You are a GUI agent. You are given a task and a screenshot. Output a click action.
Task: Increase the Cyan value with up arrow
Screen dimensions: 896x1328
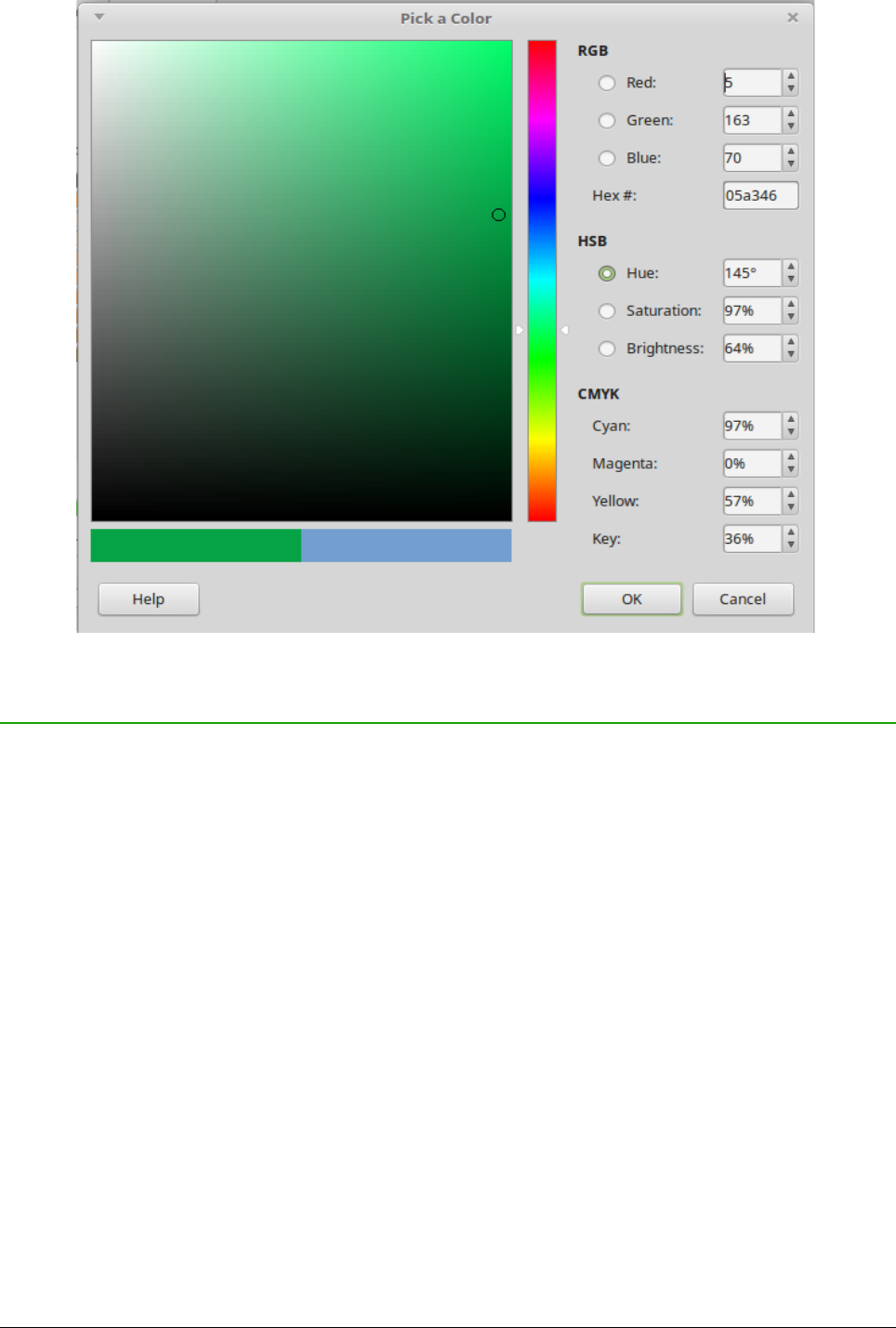coord(791,420)
